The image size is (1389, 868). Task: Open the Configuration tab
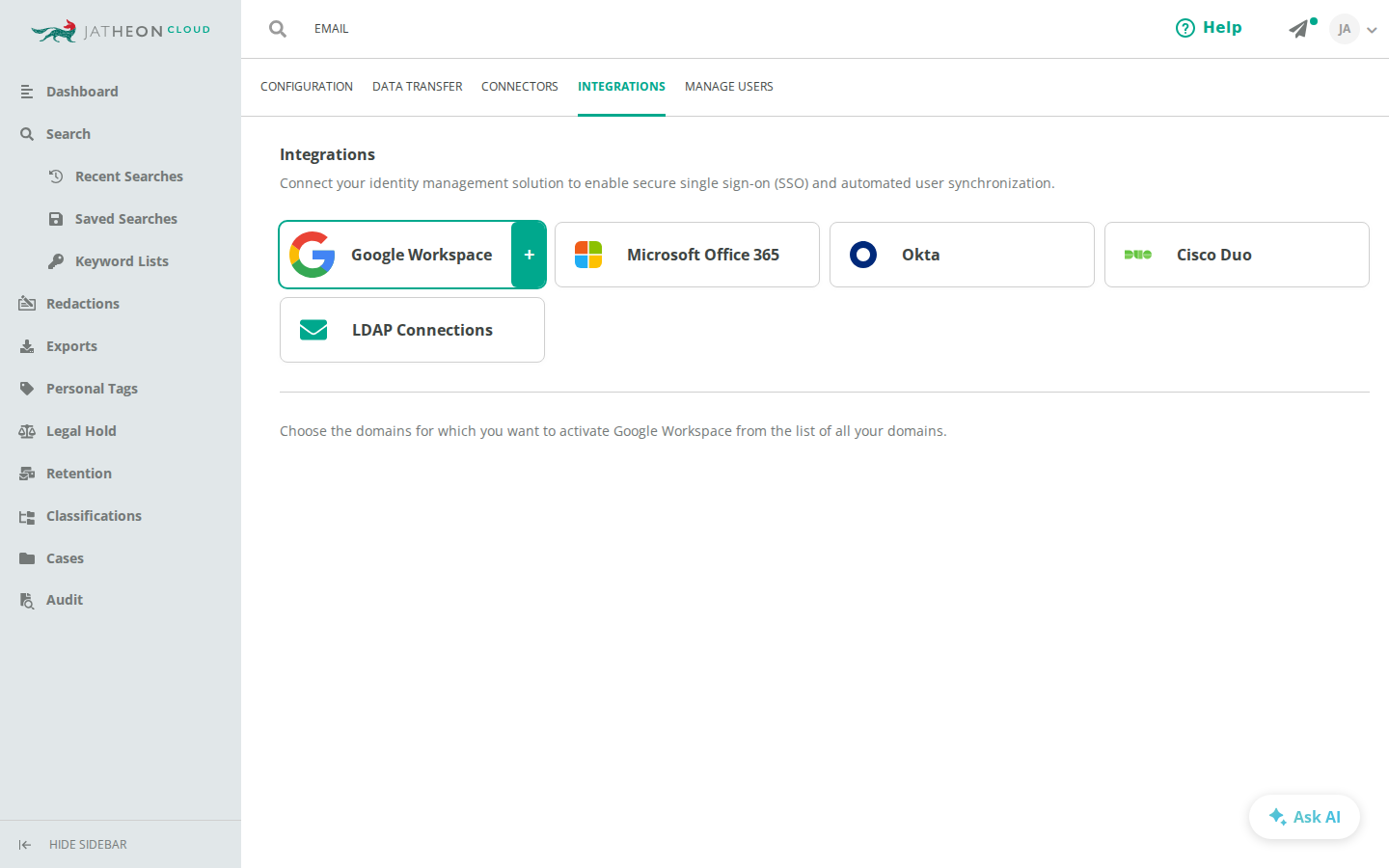click(307, 87)
